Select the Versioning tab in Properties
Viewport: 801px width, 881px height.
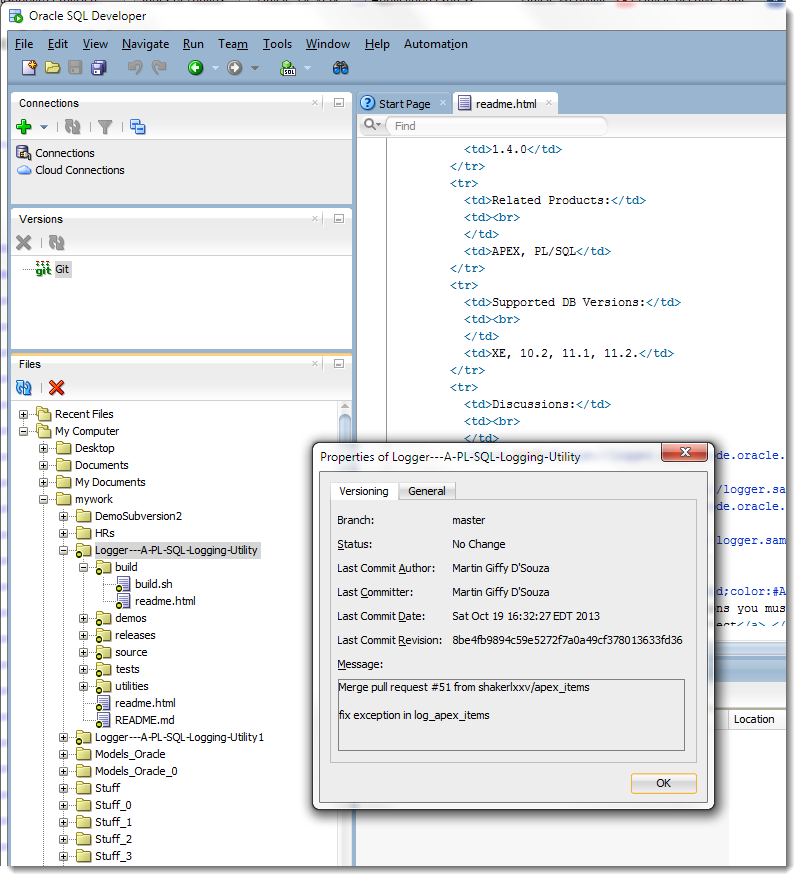pos(363,491)
